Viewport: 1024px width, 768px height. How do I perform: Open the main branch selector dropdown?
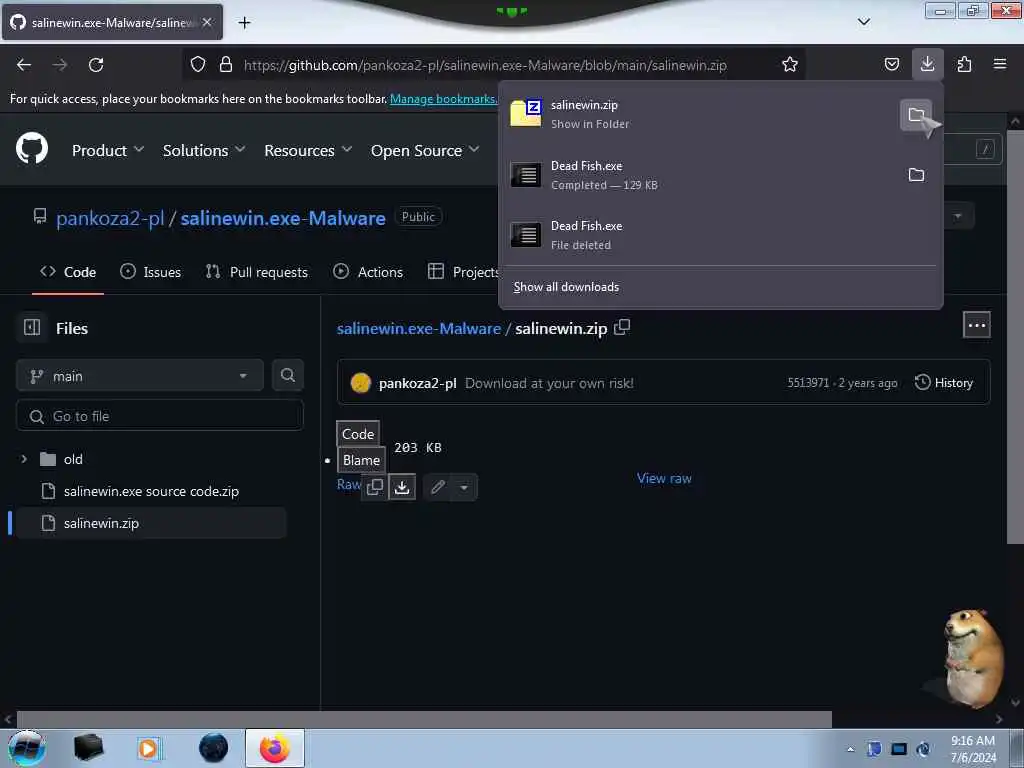click(x=140, y=376)
